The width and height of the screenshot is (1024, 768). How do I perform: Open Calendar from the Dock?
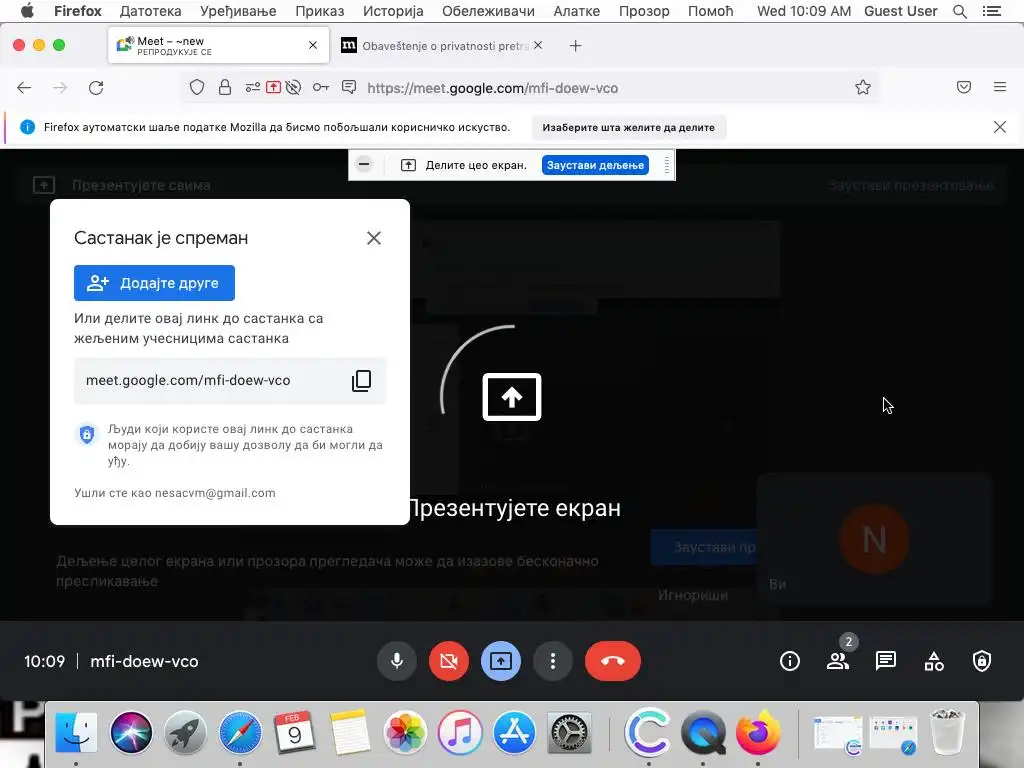coord(295,731)
